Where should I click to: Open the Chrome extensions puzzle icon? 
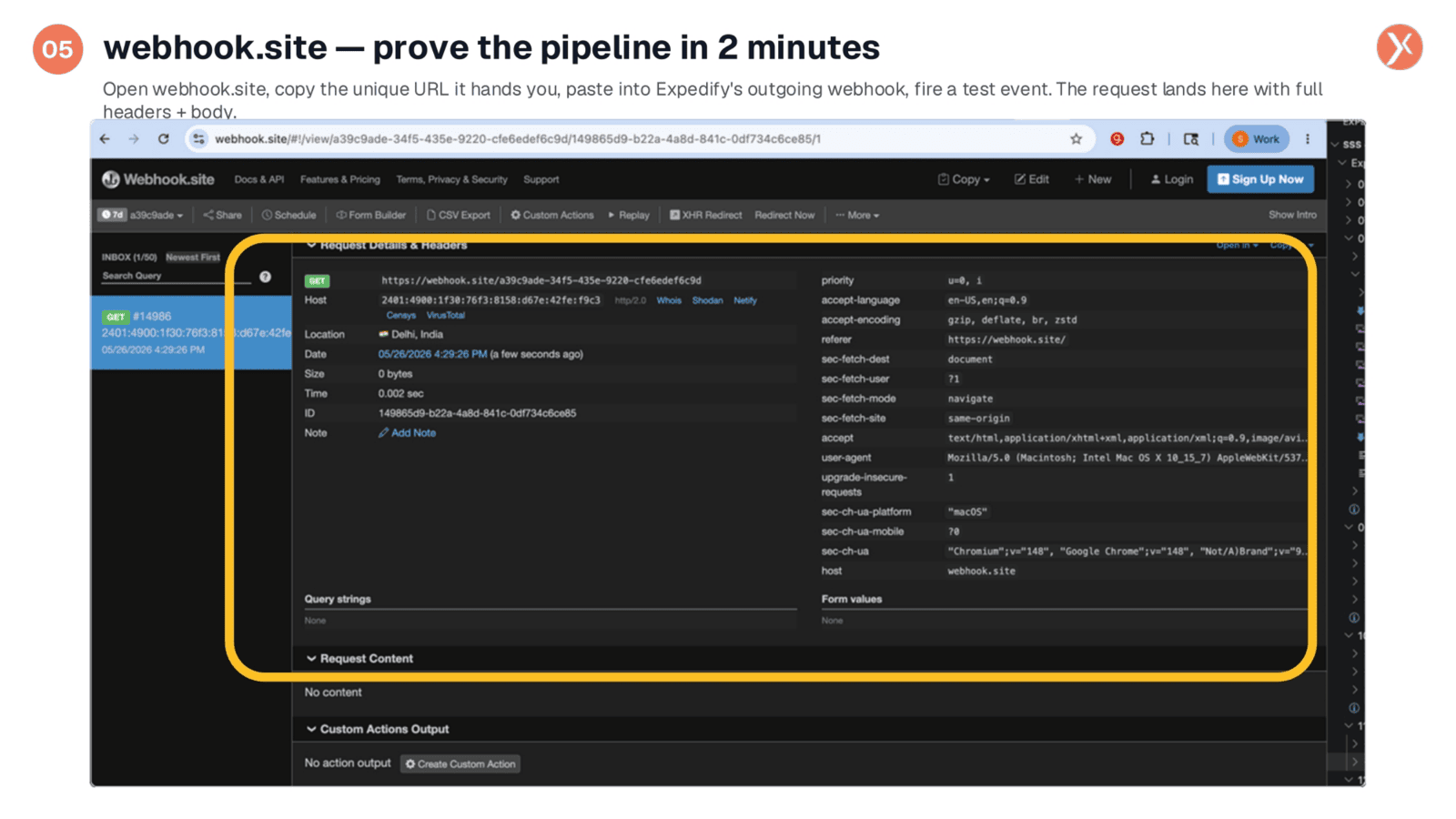(x=1148, y=139)
